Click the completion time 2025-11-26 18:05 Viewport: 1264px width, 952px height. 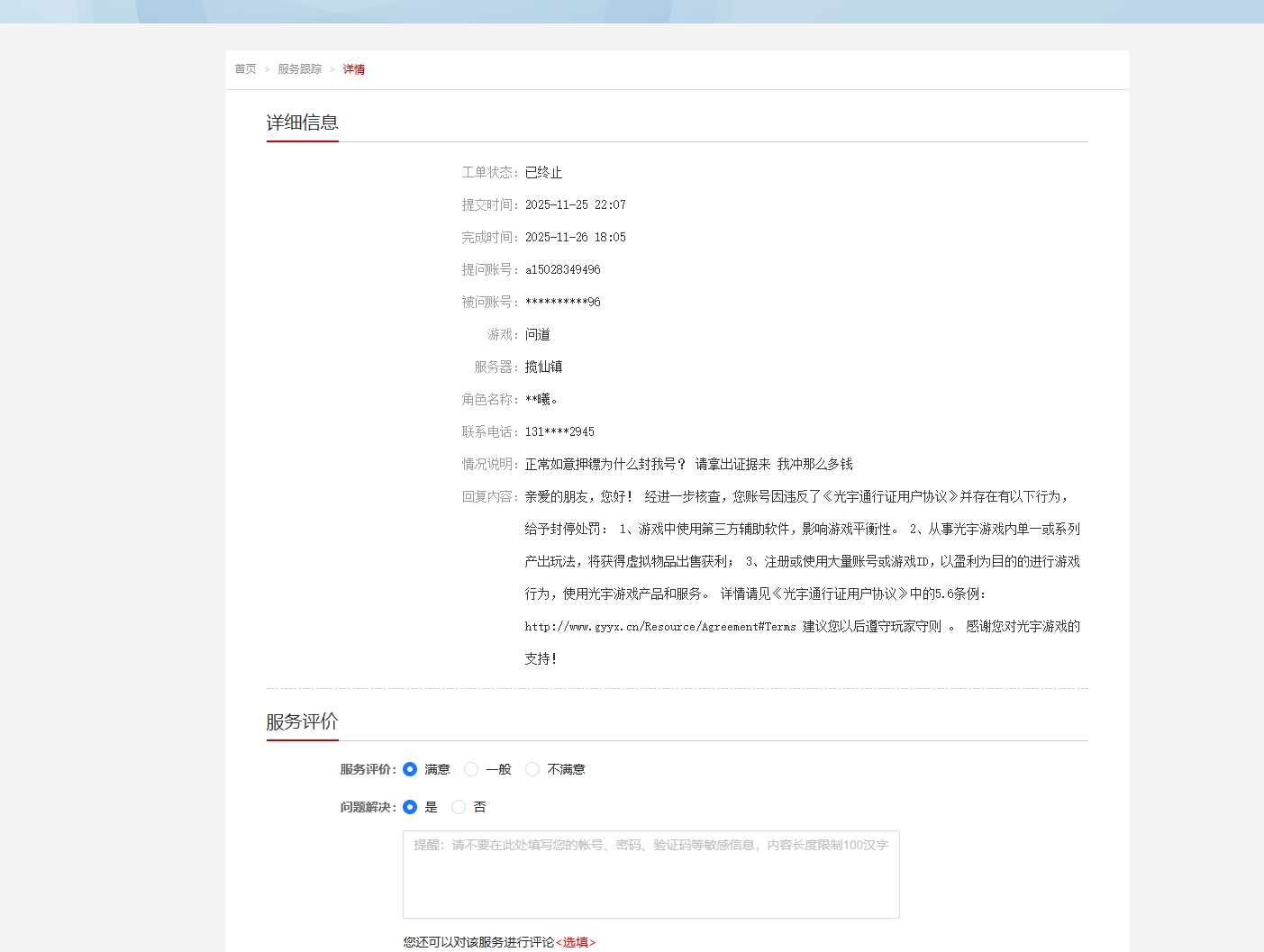click(x=575, y=238)
